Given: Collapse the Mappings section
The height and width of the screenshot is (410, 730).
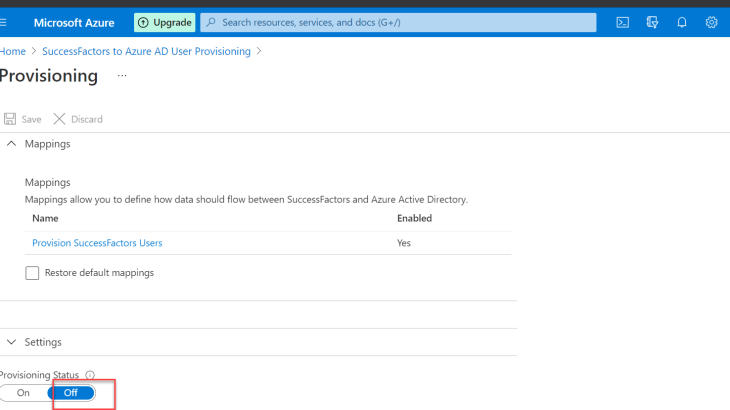Looking at the screenshot, I should [x=11, y=144].
